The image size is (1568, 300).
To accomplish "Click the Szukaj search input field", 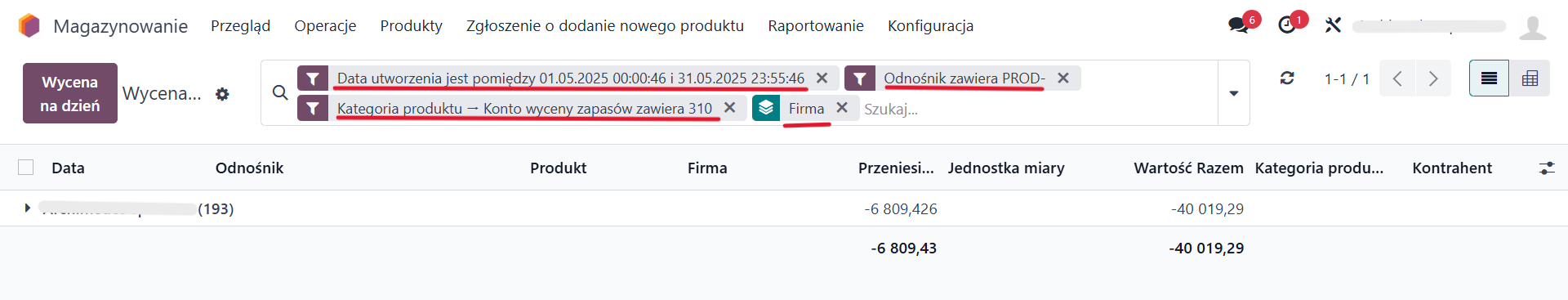I will click(x=1037, y=109).
